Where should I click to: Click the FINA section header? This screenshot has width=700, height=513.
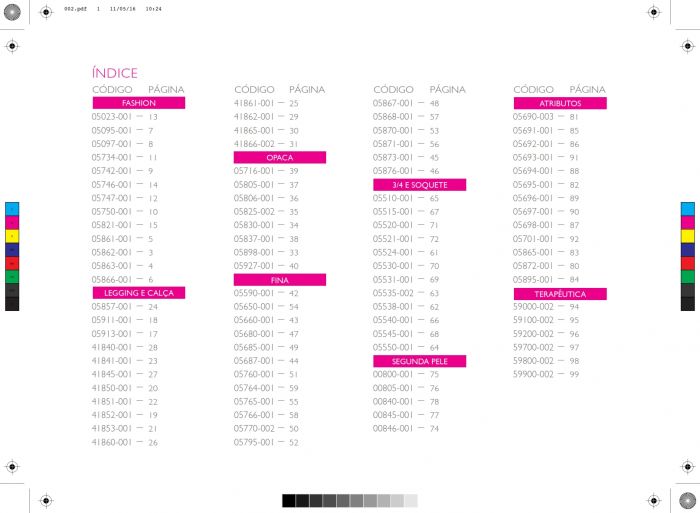280,280
